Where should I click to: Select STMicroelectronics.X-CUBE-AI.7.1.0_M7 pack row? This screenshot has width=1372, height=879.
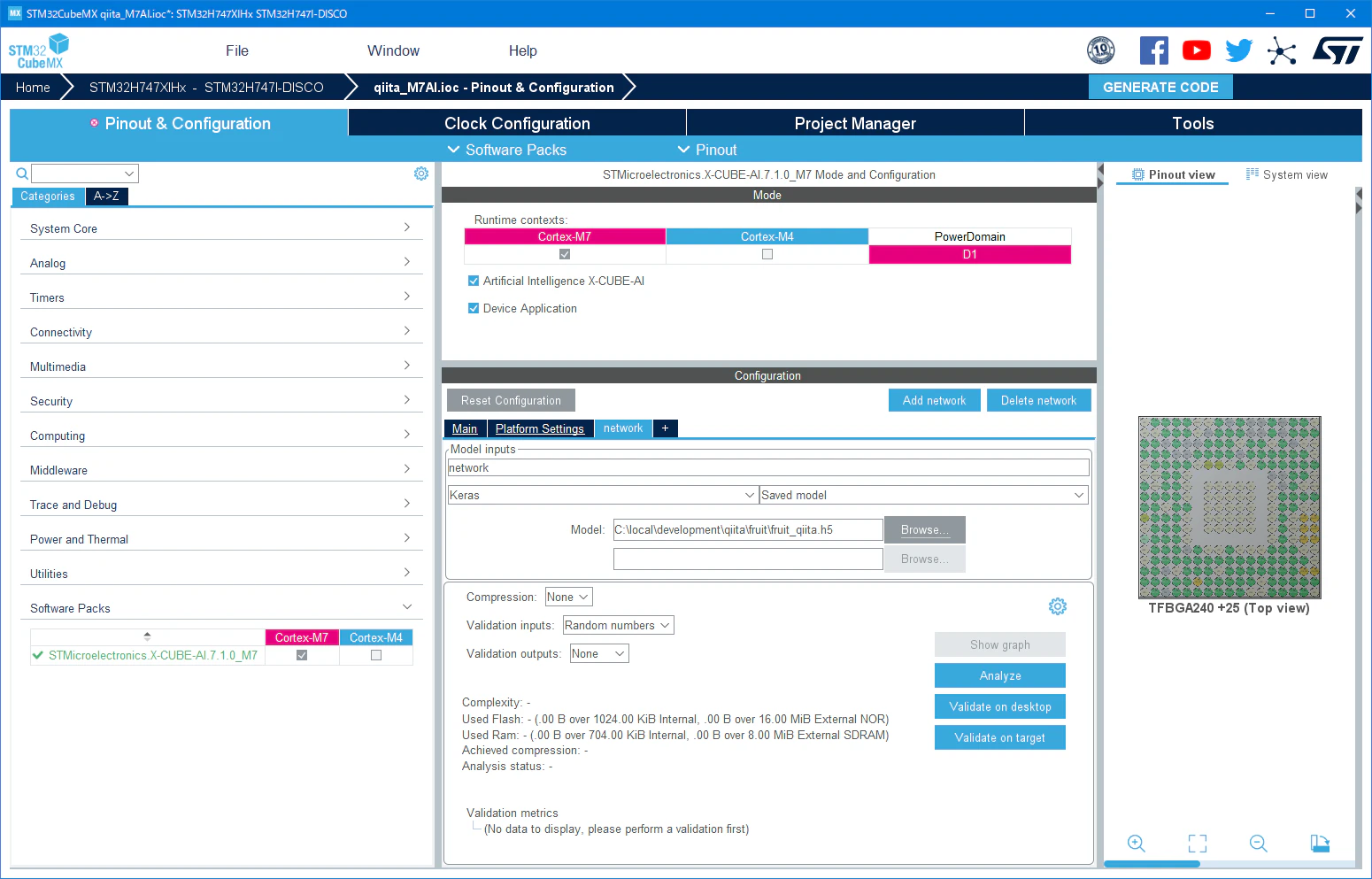tap(147, 656)
